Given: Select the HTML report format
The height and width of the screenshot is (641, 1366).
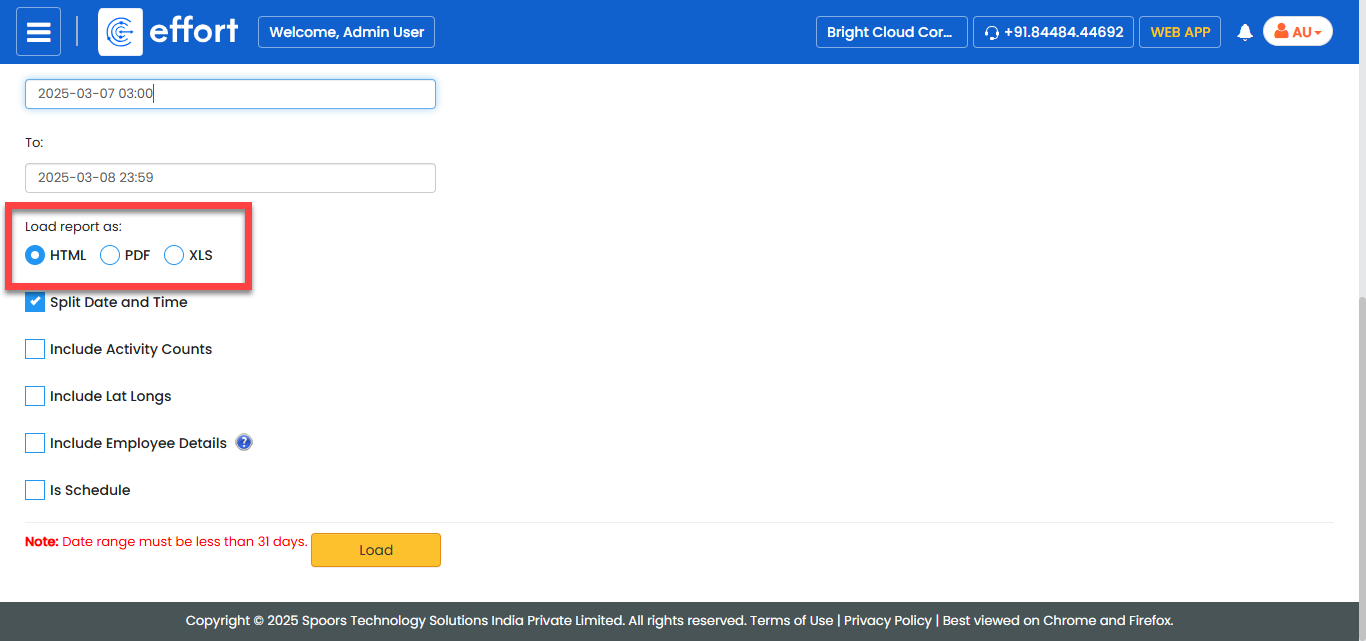Looking at the screenshot, I should 35,255.
